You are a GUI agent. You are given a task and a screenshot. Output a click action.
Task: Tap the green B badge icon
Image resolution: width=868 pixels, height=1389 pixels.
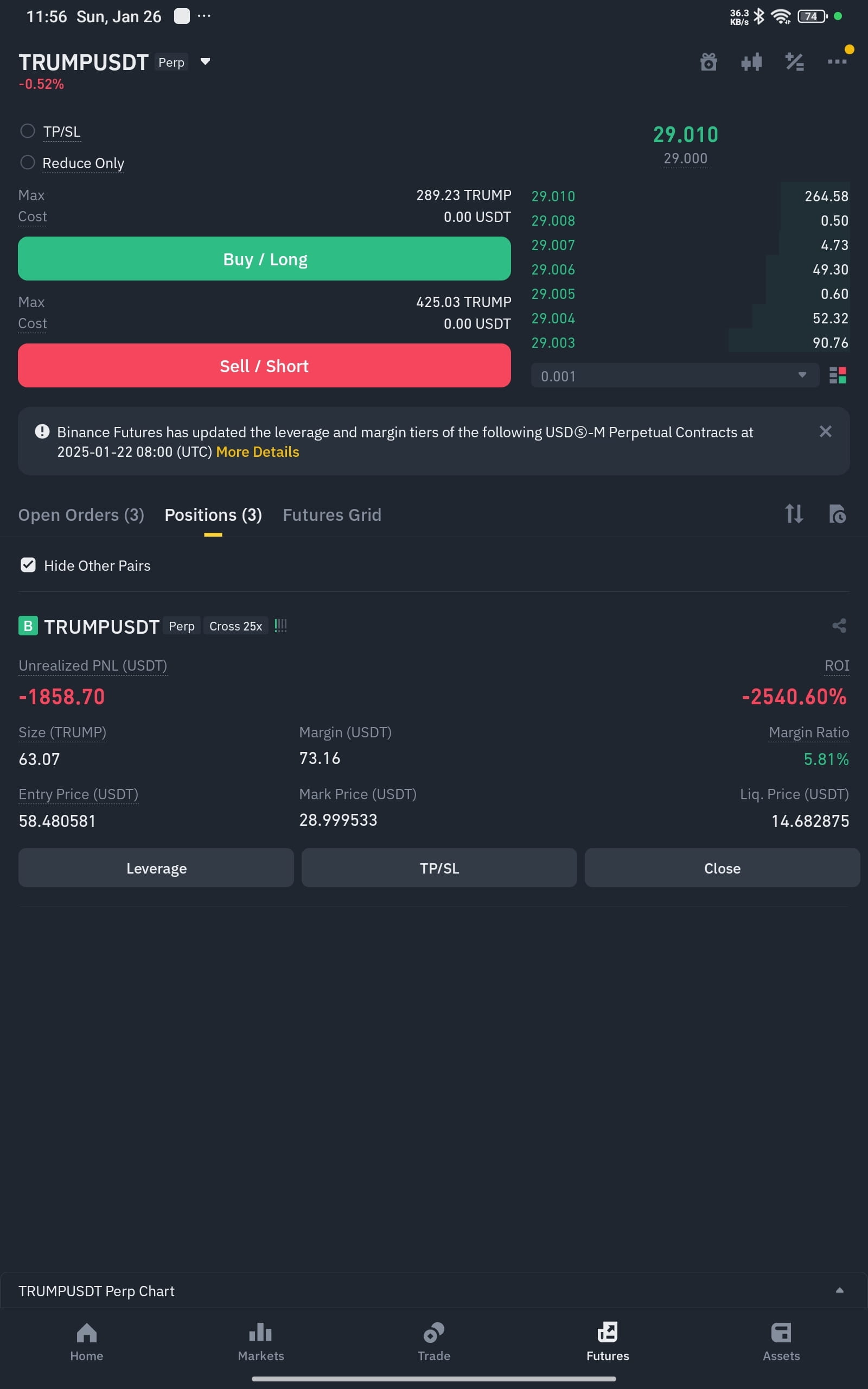point(28,626)
